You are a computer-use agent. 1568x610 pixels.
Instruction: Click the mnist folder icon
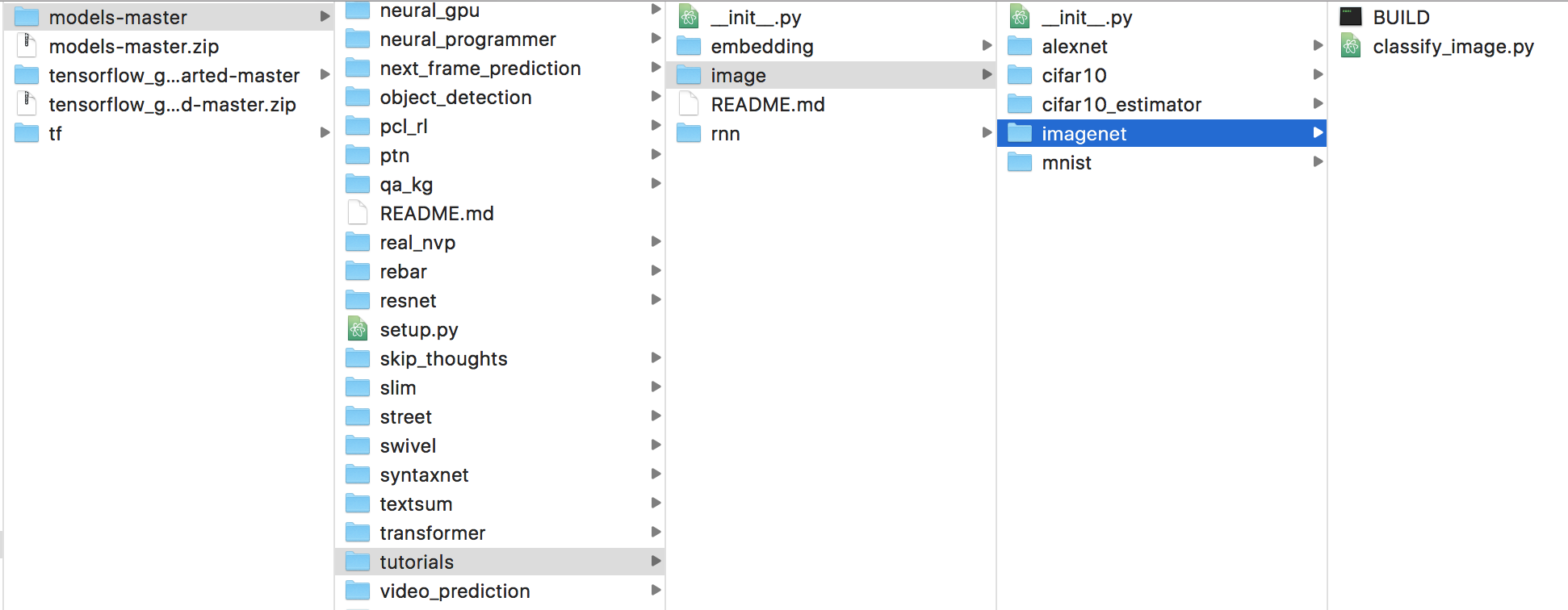[x=1020, y=162]
